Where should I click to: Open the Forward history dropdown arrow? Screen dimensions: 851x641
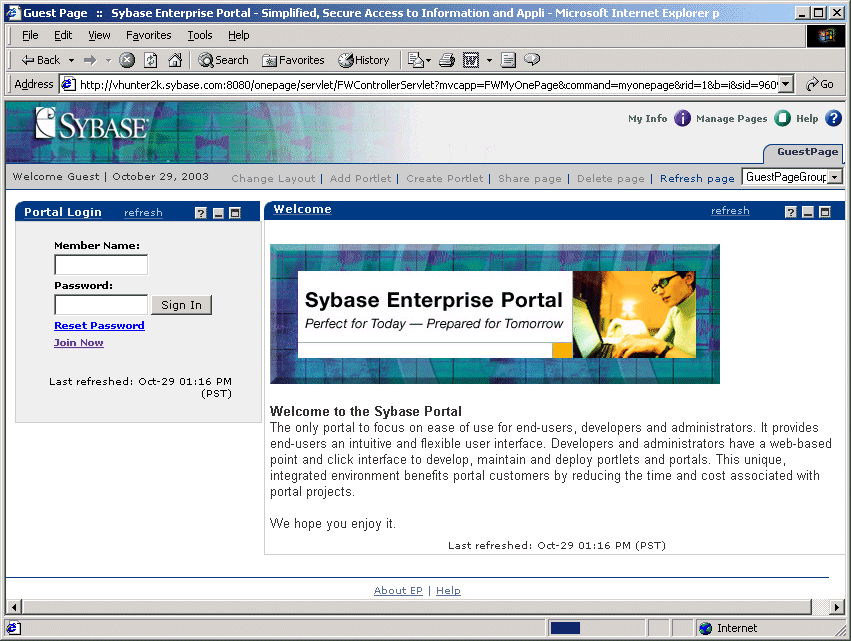(108, 60)
